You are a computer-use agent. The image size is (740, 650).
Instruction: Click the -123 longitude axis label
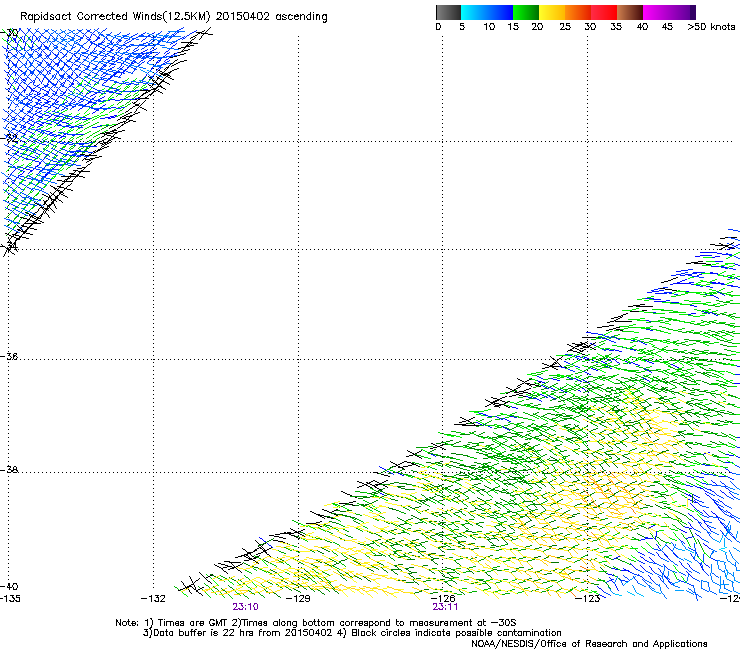(588, 599)
